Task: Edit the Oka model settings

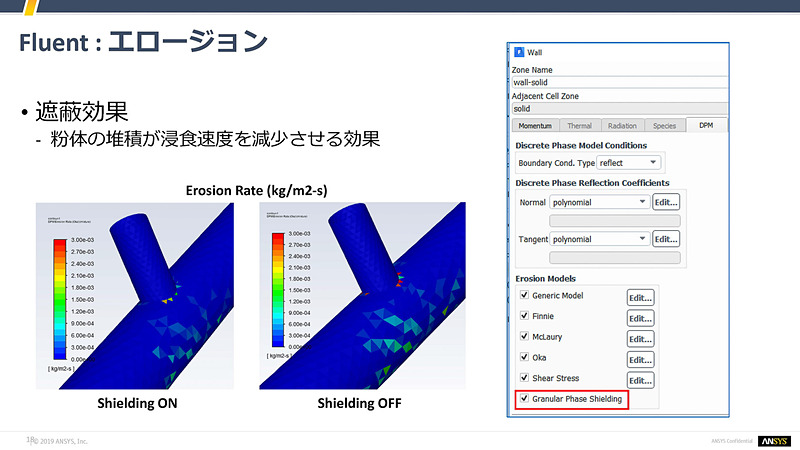Action: (x=640, y=360)
